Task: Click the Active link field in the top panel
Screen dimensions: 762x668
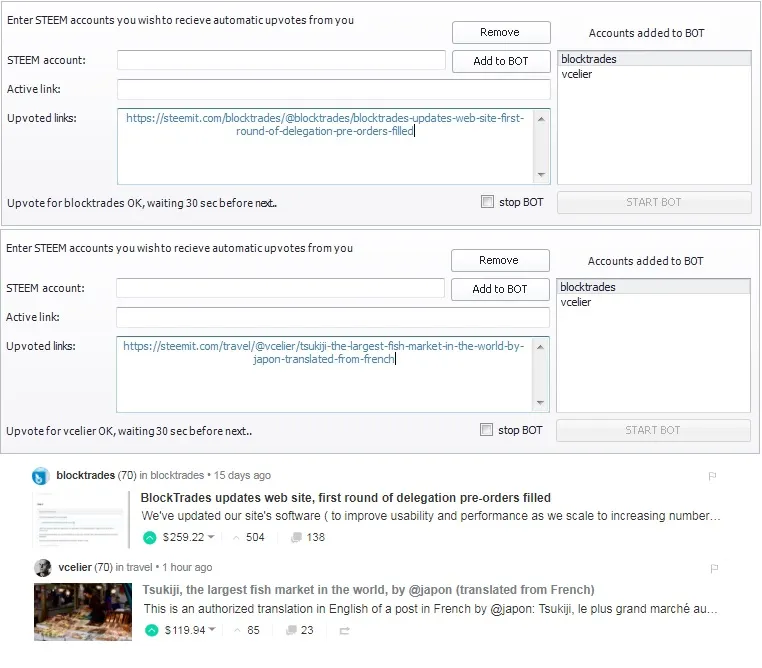Action: click(x=333, y=89)
